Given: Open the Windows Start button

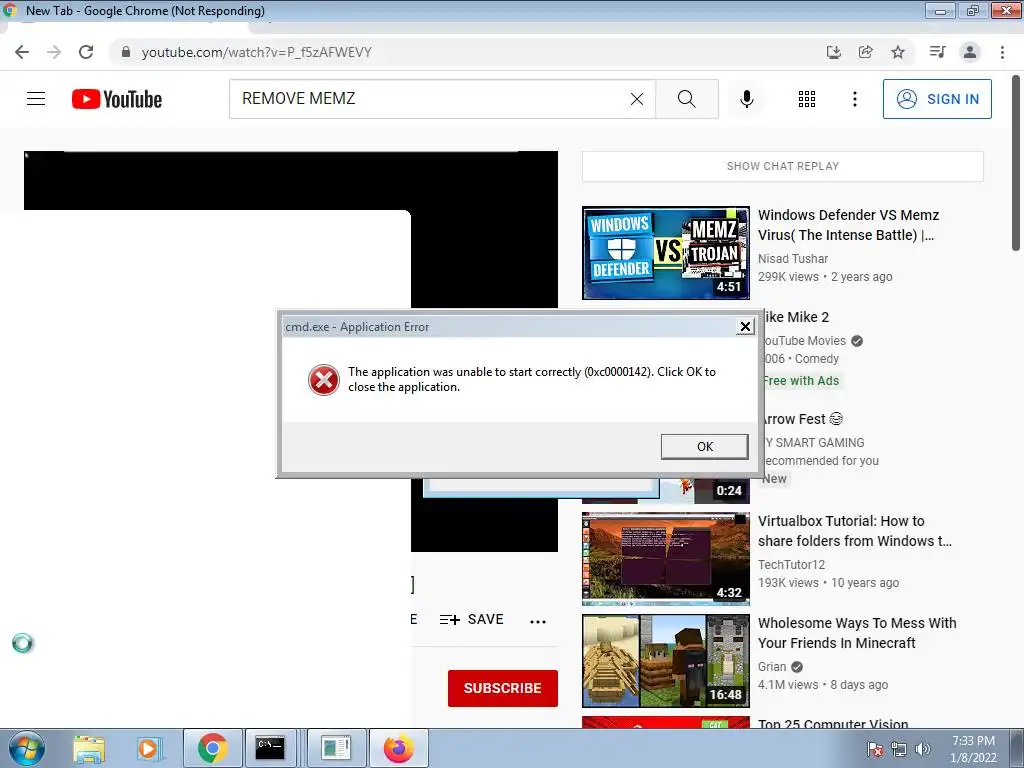Looking at the screenshot, I should tap(27, 748).
